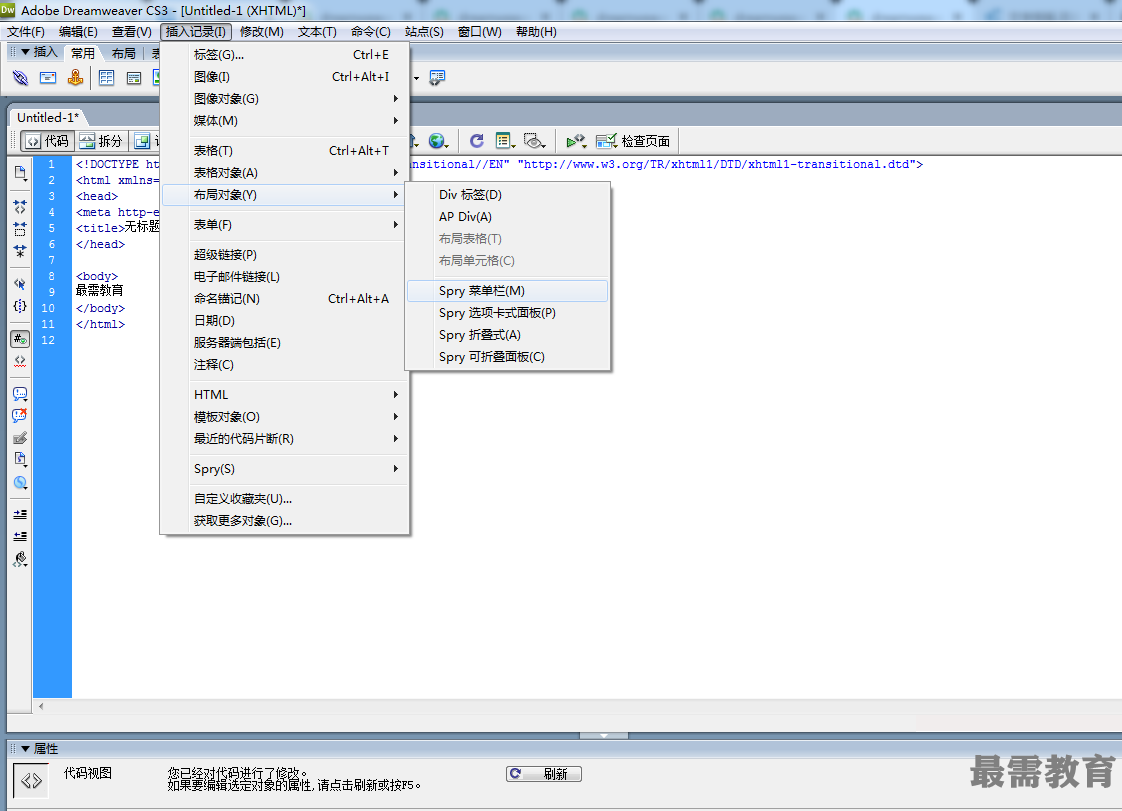Click the Tag Chooser icon in Insert bar
The image size is (1122, 811).
(437, 77)
